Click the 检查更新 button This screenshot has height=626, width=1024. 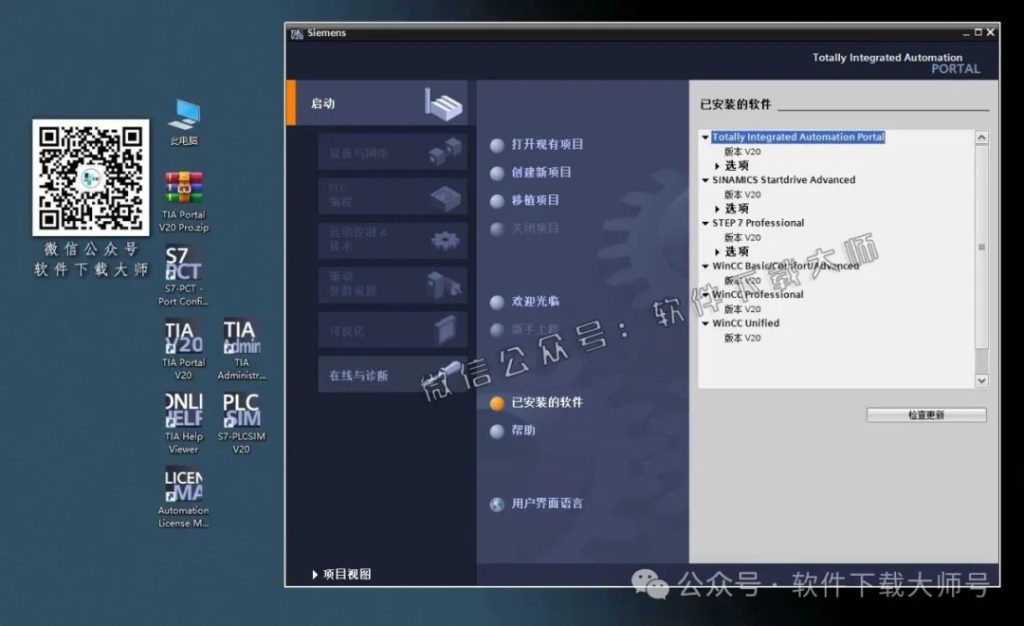925,414
